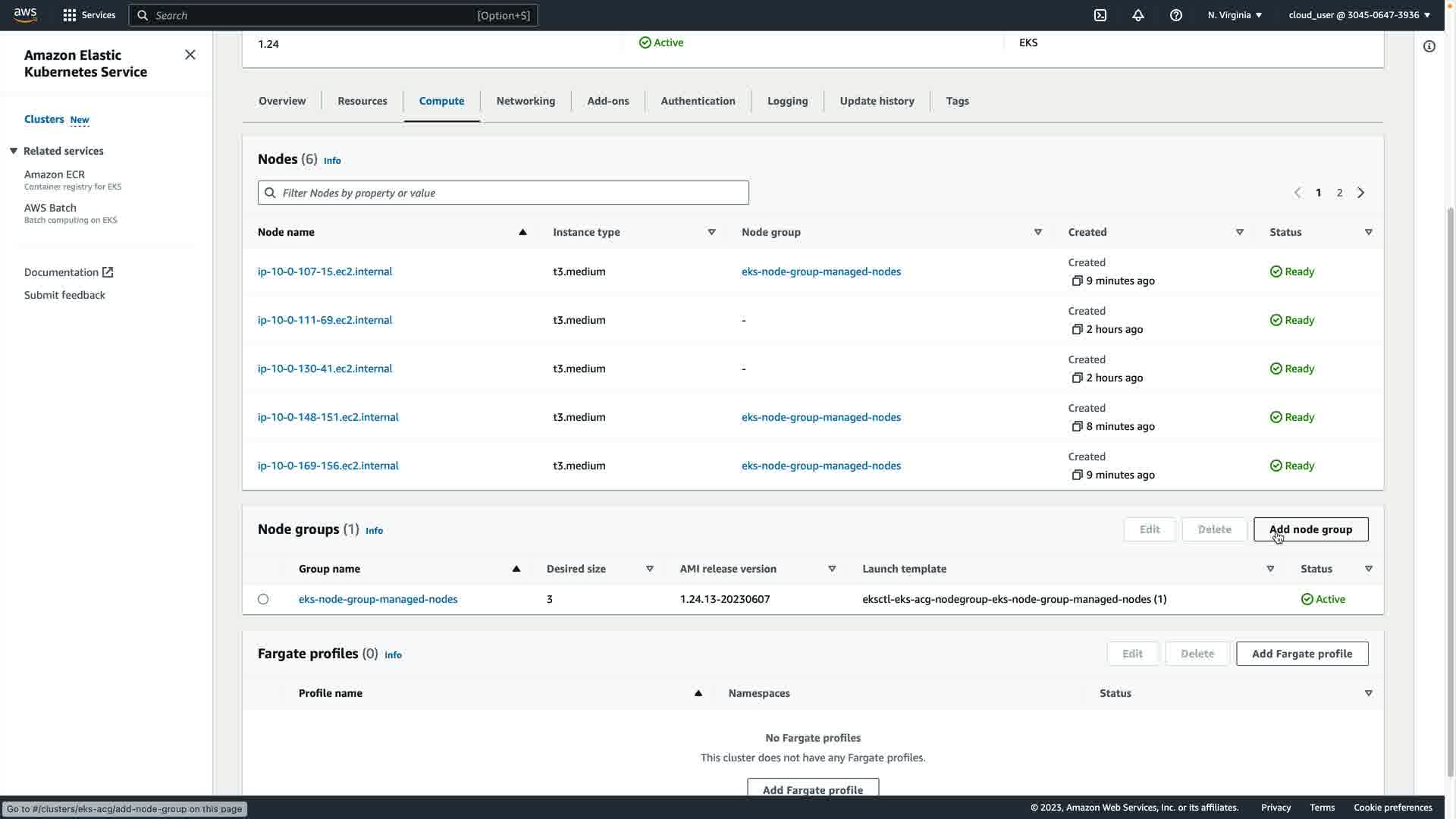The width and height of the screenshot is (1456, 819).
Task: Click the AWS logo home icon
Action: [25, 15]
